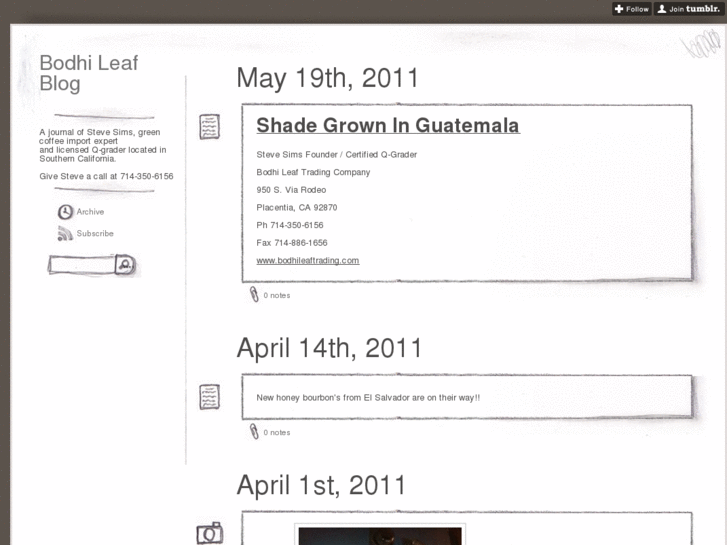
Task: Open the Subscribe link
Action: (95, 233)
